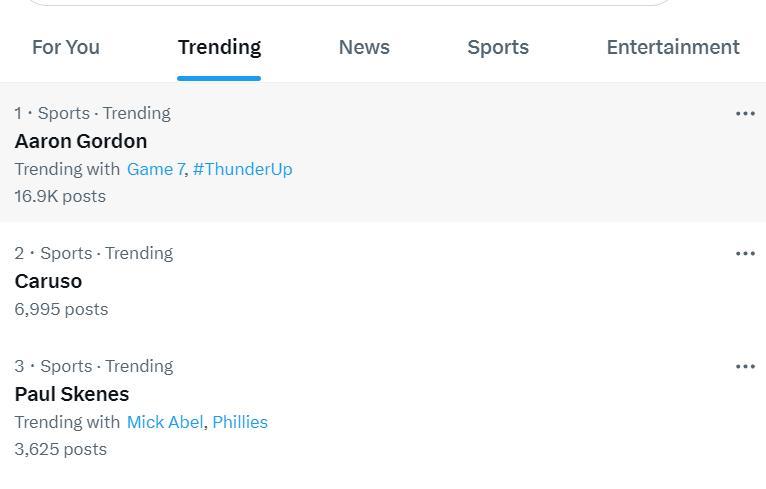Open the Phillies related trend link

coord(240,422)
